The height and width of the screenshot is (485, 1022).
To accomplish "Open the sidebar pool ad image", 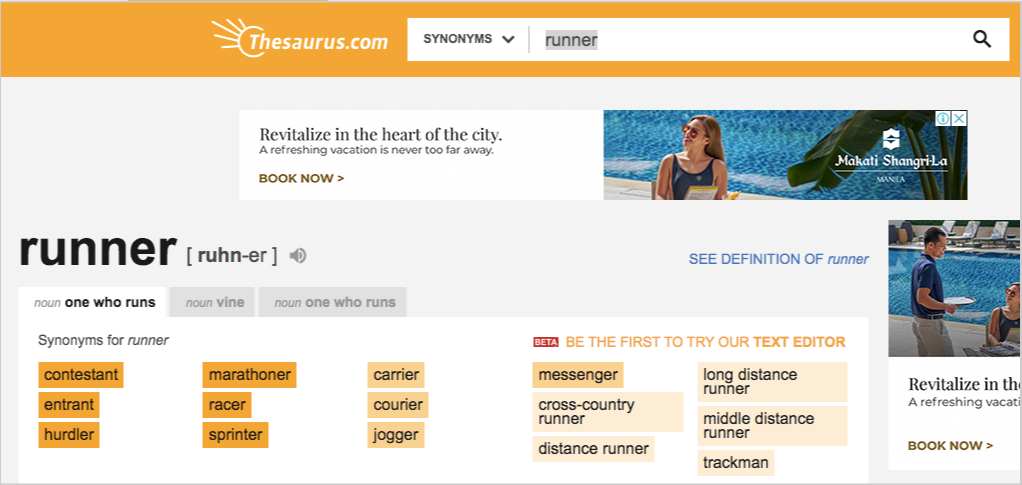I will (954, 288).
